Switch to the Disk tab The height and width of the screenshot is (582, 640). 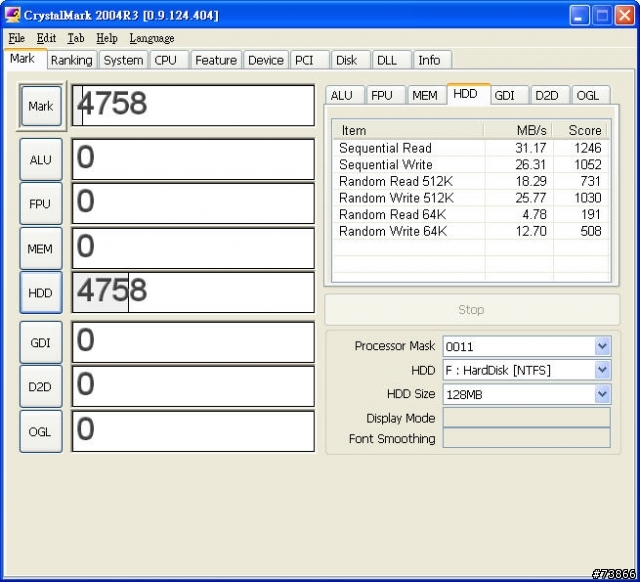click(x=351, y=60)
